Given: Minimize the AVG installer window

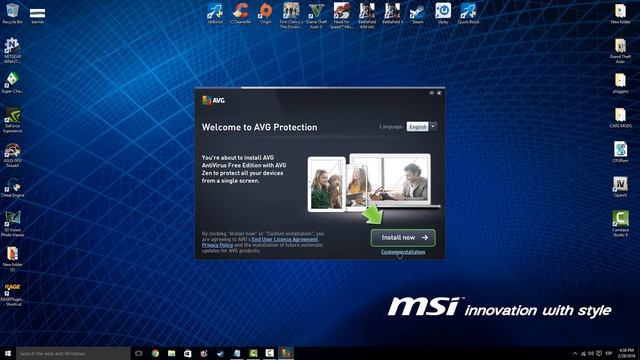Looking at the screenshot, I should click(431, 93).
